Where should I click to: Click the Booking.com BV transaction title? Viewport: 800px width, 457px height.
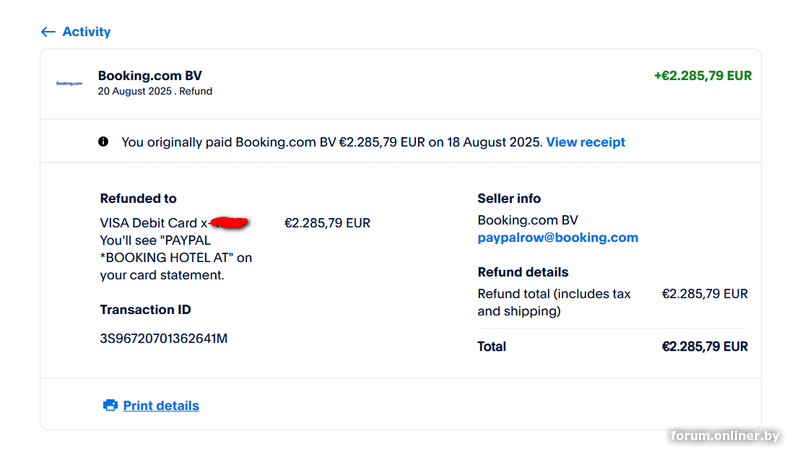click(x=149, y=76)
